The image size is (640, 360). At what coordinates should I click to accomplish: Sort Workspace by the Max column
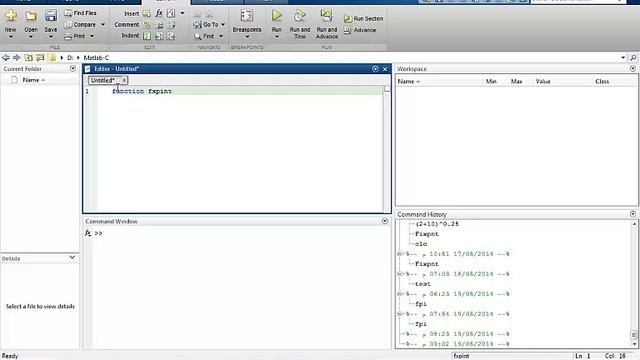516,82
